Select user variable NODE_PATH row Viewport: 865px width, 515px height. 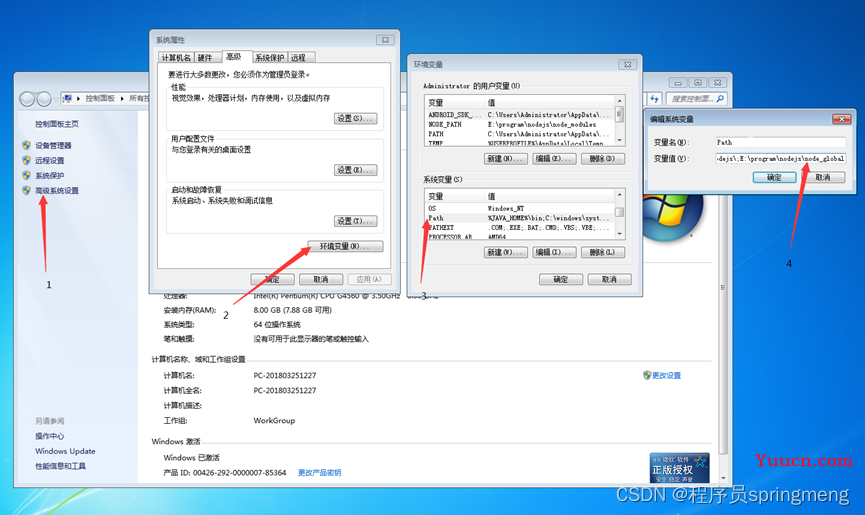click(520, 125)
